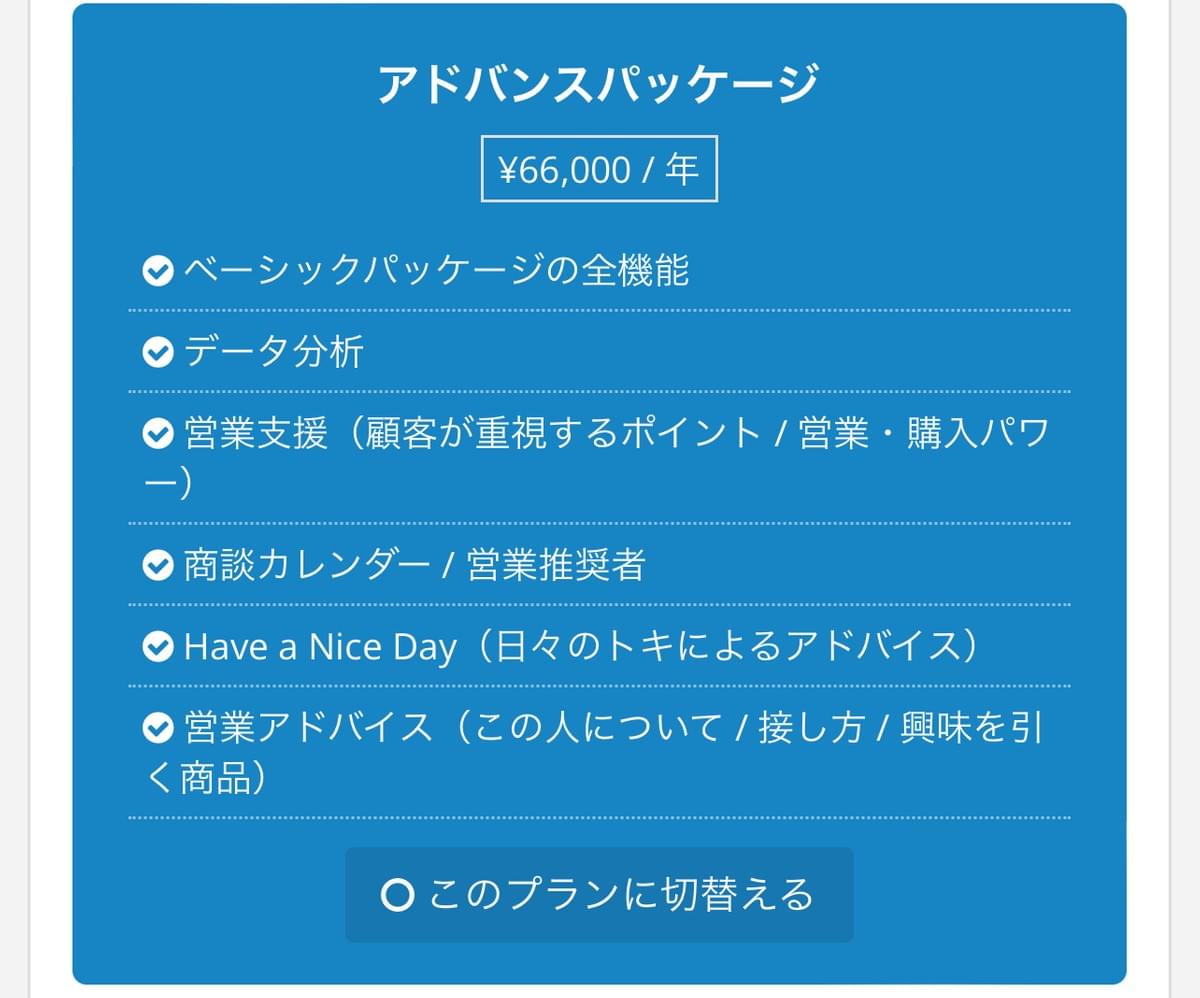Select the check mark icon before 営業支援
Image resolution: width=1200 pixels, height=998 pixels.
pyautogui.click(x=158, y=434)
